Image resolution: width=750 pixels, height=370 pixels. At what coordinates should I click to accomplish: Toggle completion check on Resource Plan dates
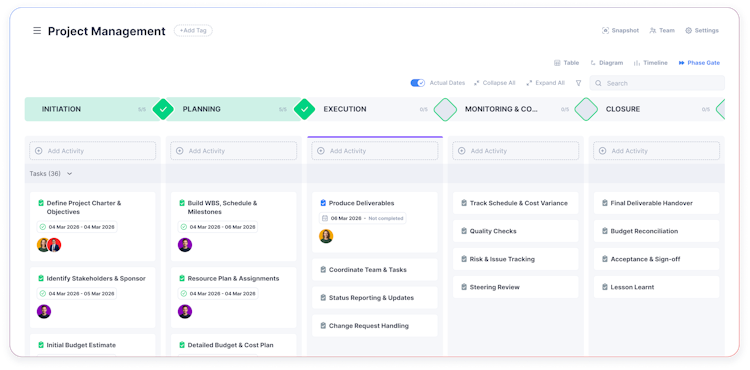click(x=184, y=294)
